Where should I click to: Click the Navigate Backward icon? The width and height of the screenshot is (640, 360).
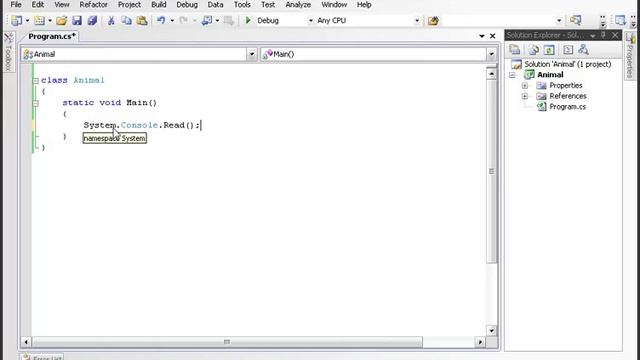[207, 20]
